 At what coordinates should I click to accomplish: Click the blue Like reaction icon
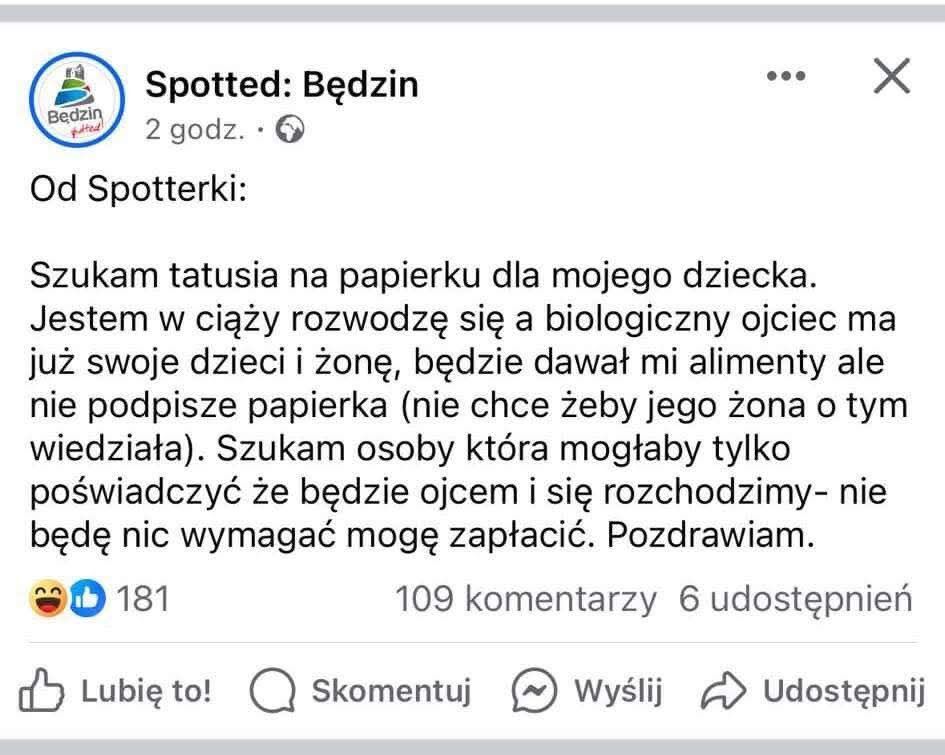[x=87, y=599]
